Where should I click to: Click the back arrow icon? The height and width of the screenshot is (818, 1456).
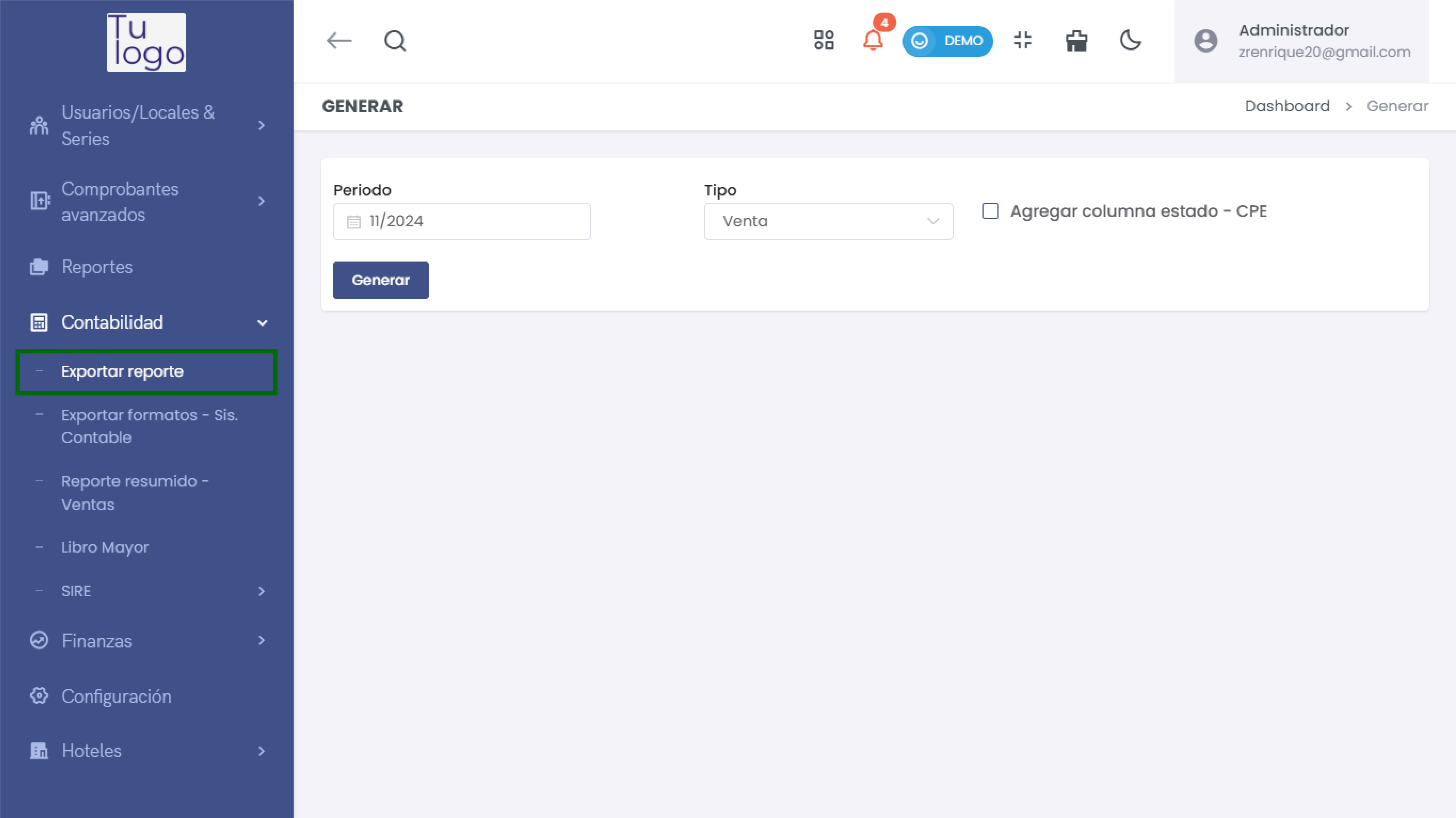coord(339,41)
